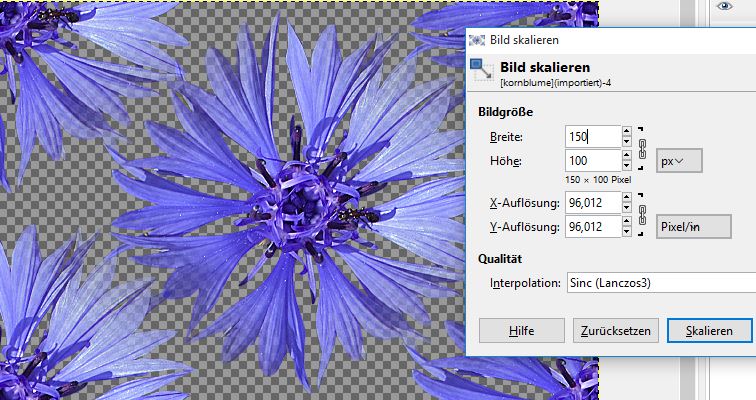Click the Y-Auflösung input field
This screenshot has height=400, width=756.
[593, 227]
